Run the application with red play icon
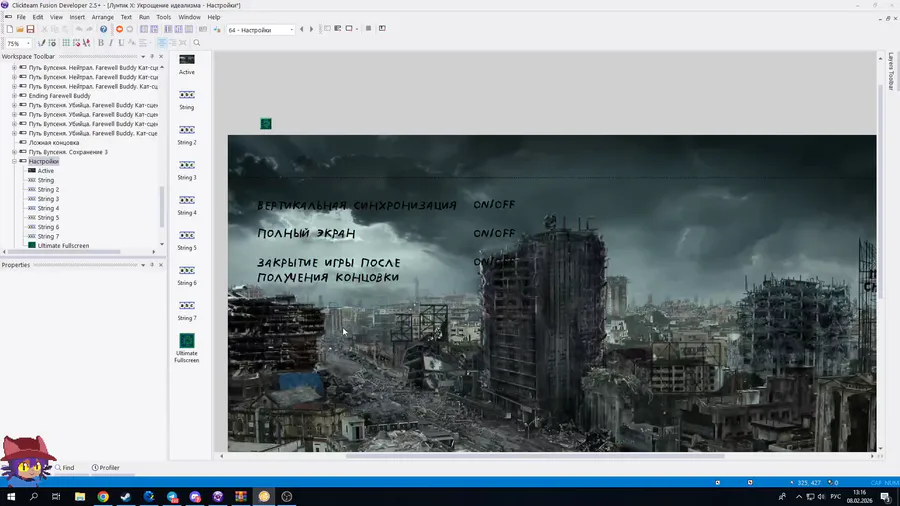This screenshot has width=900, height=506. click(119, 29)
